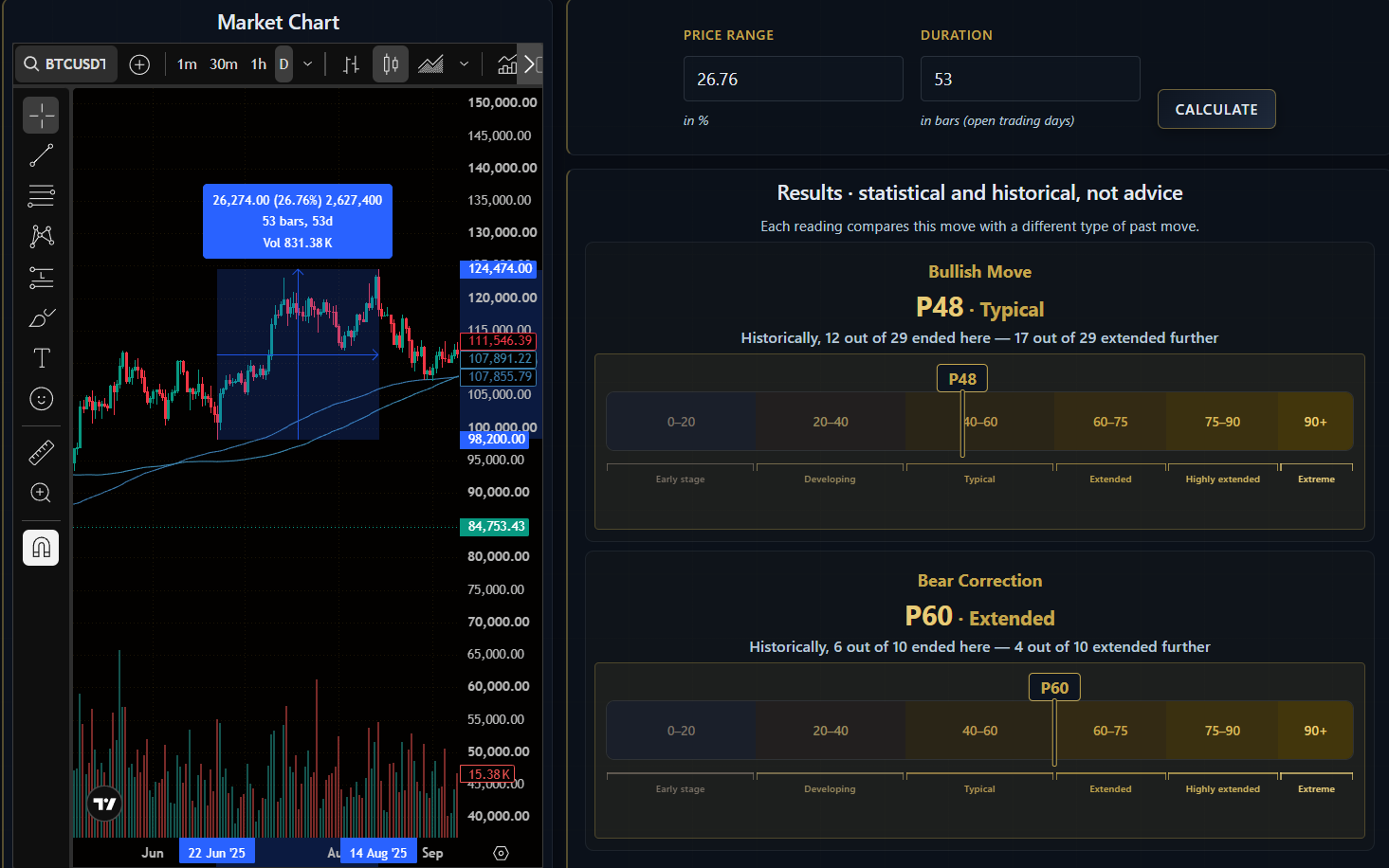Select the brush drawing tool
Viewport: 1389px width, 868px height.
coord(41,318)
